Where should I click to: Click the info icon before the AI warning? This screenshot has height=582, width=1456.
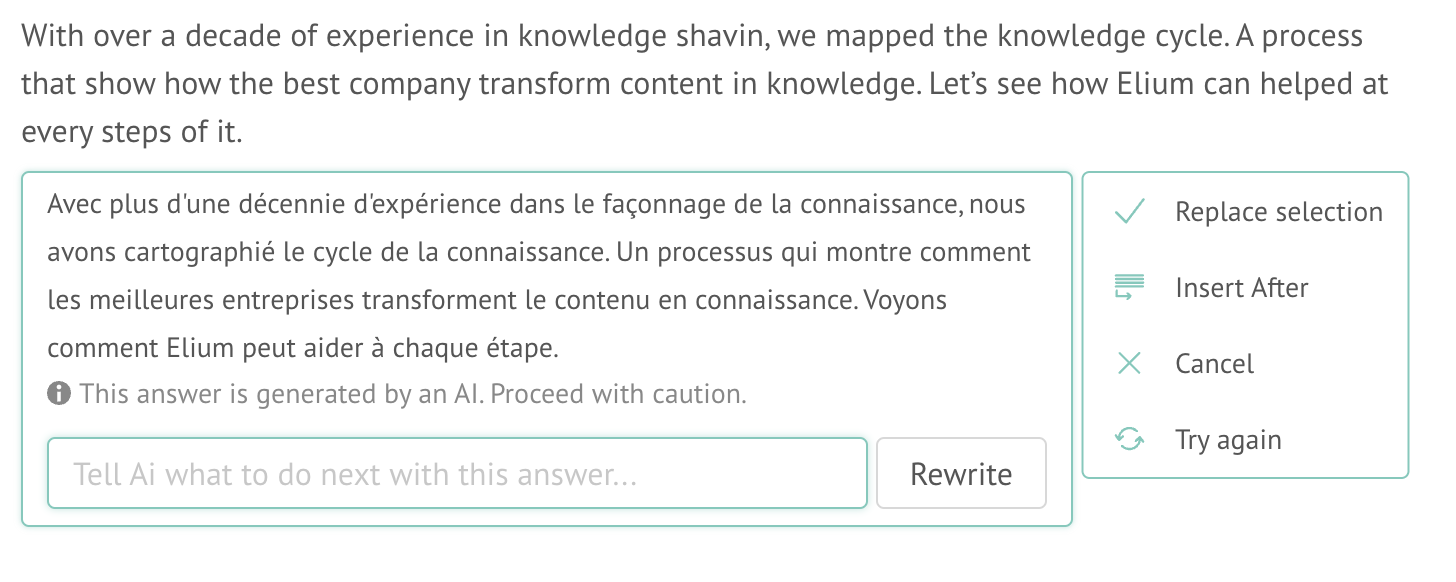tap(59, 394)
